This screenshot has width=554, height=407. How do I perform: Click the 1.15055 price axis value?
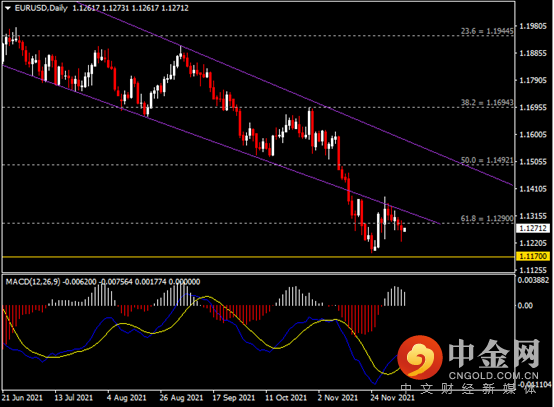pos(533,162)
